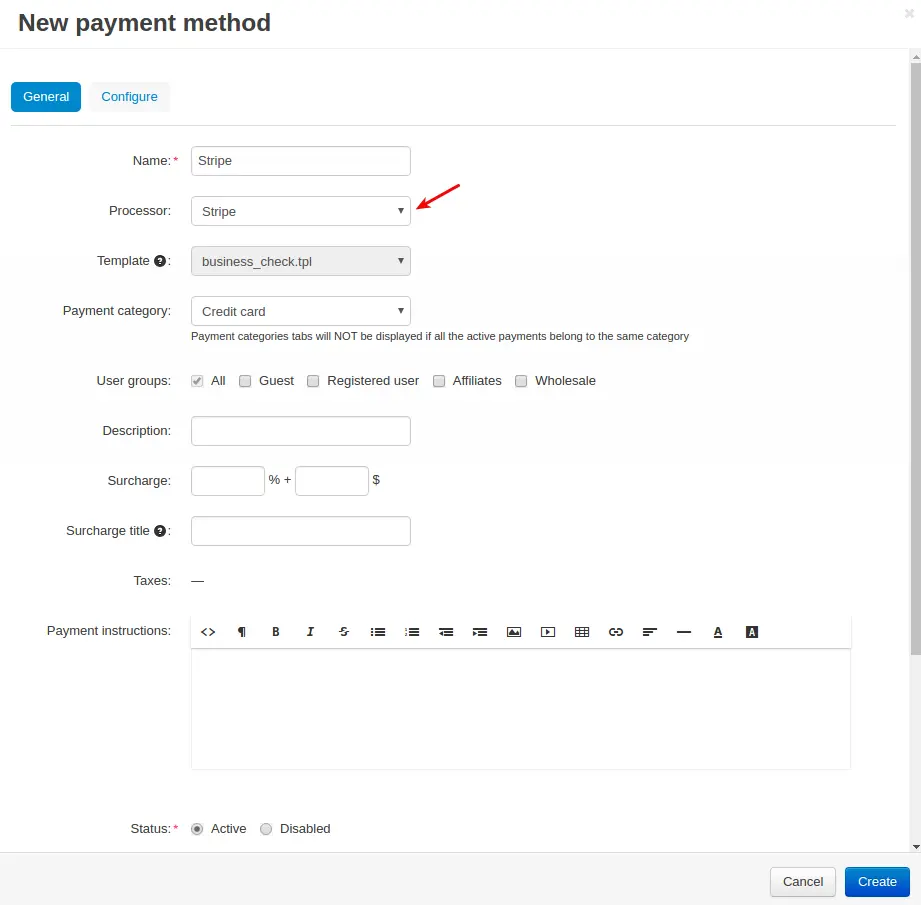
Task: Open the text color picker in editor
Action: tap(718, 632)
